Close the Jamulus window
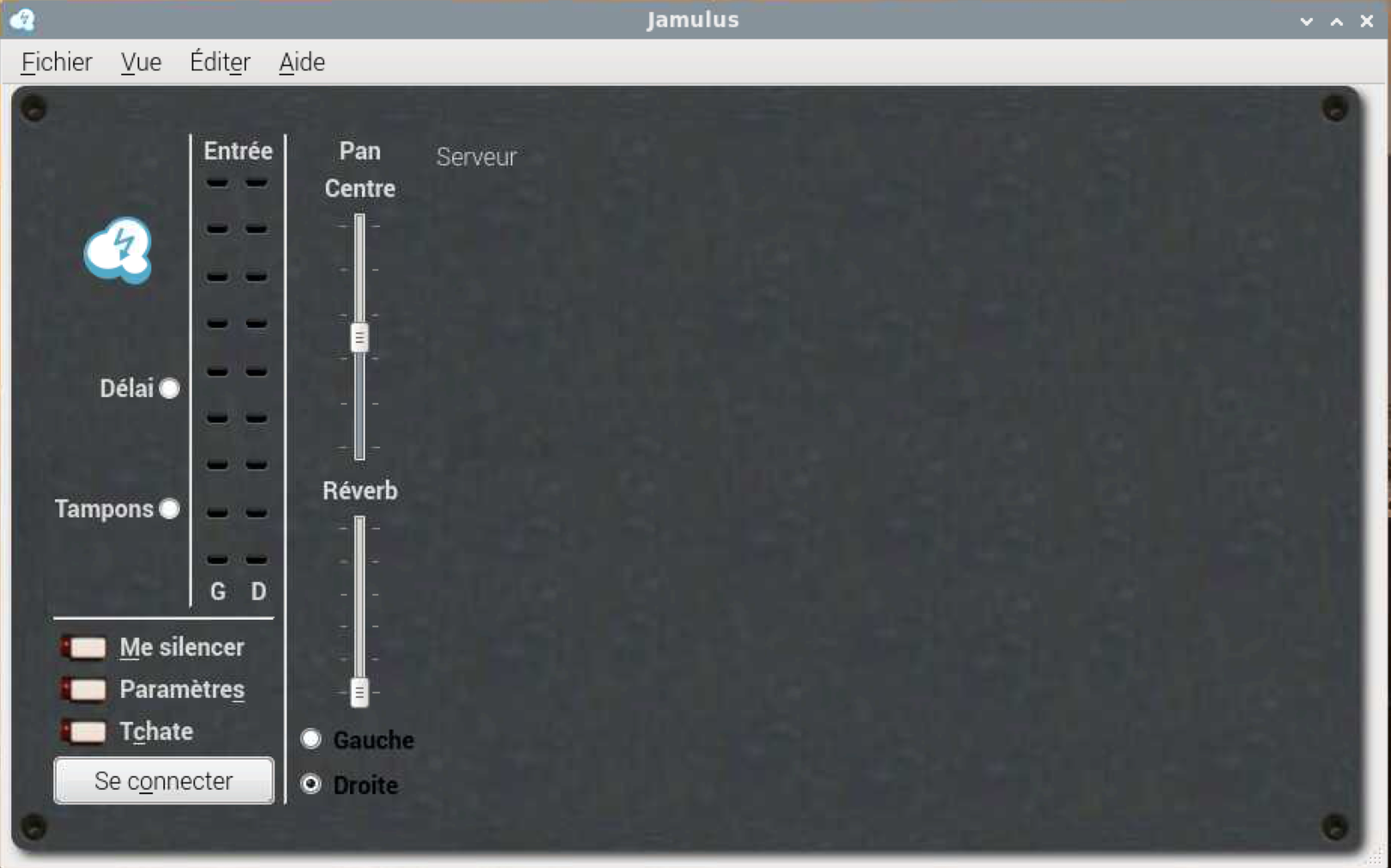This screenshot has width=1391, height=868. [x=1366, y=21]
